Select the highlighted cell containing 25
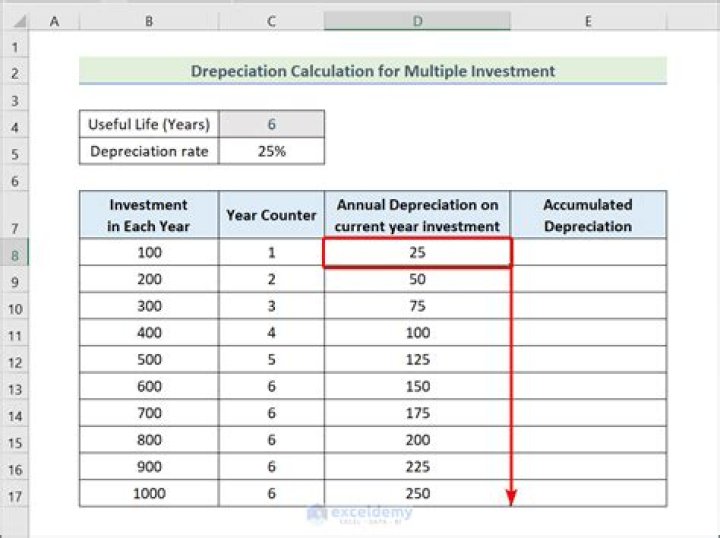The image size is (720, 538). coord(417,254)
